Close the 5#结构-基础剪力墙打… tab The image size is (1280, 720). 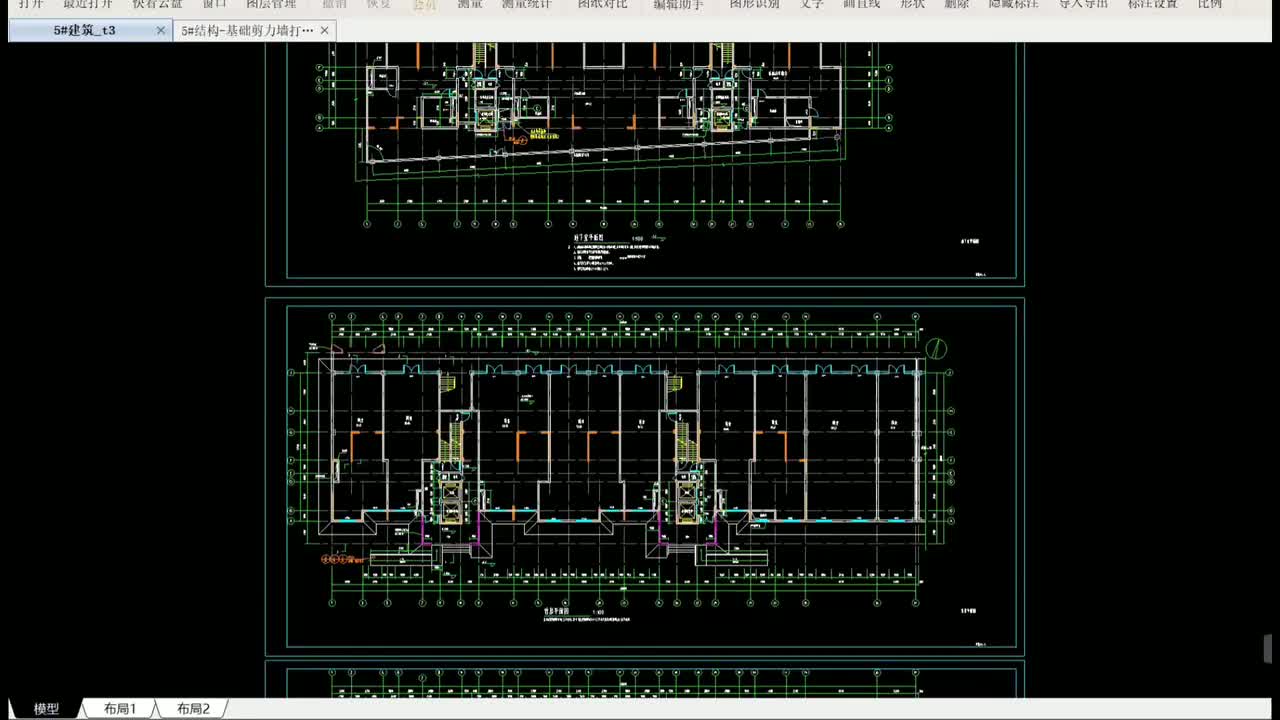click(324, 31)
